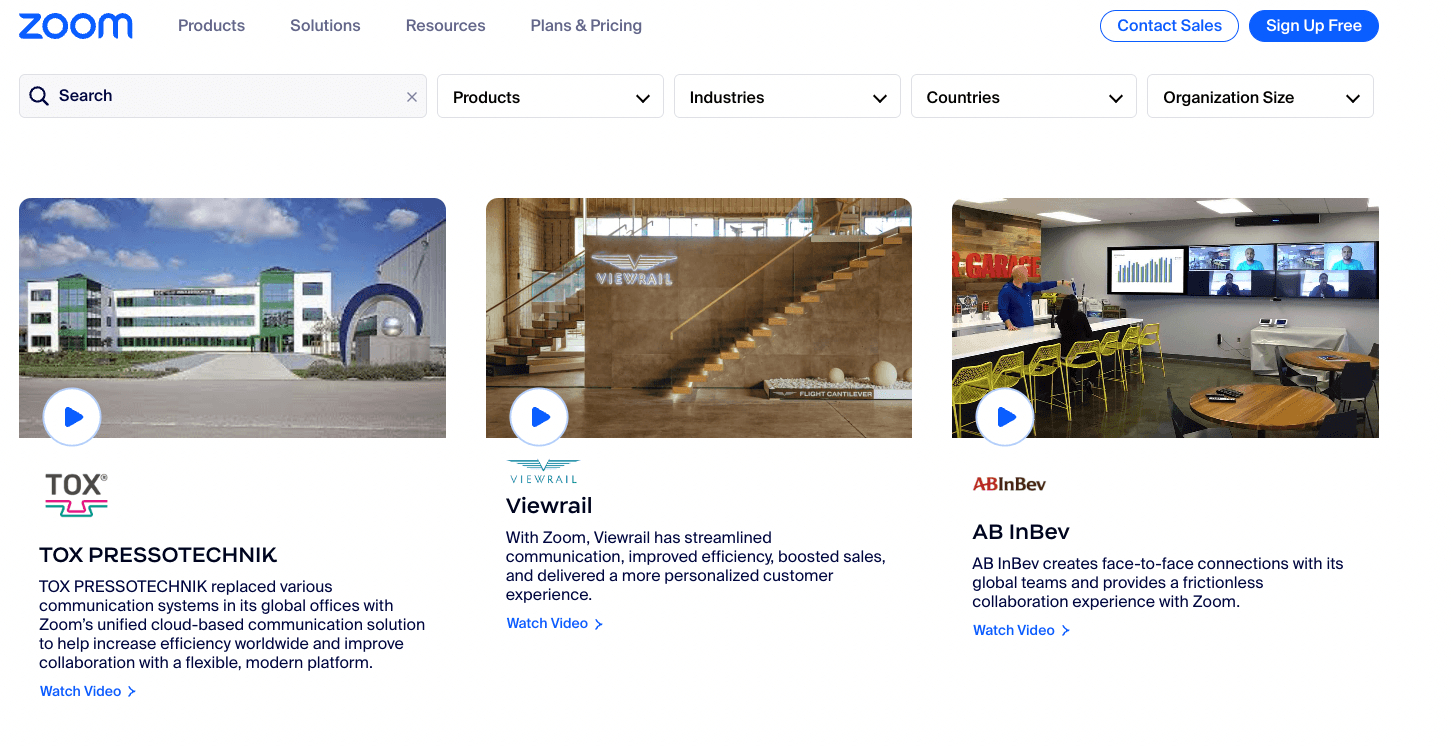Play the Viewrail video
Screen dimensions: 1452x746
click(539, 417)
